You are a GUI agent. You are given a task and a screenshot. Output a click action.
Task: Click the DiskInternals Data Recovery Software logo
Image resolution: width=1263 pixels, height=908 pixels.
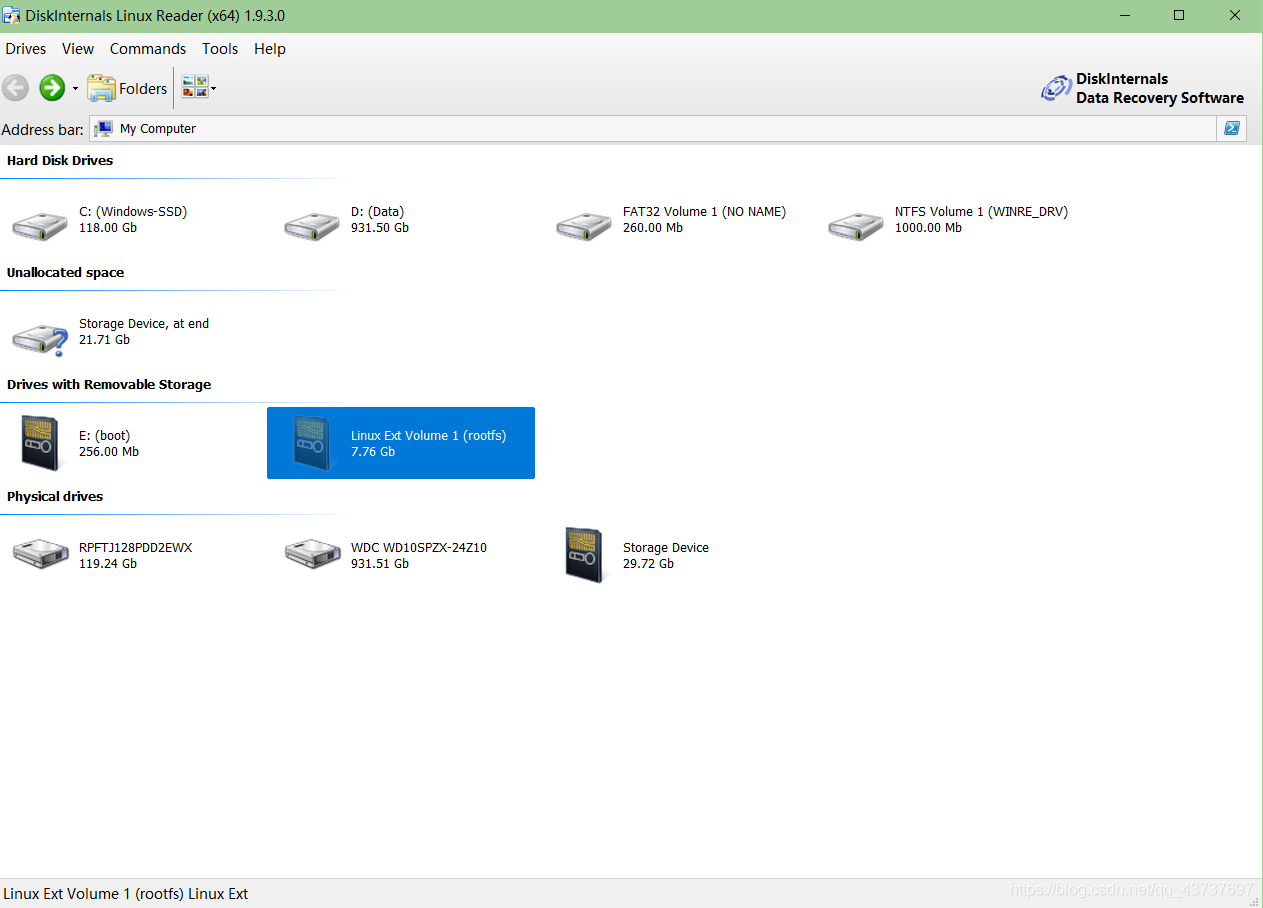1142,88
